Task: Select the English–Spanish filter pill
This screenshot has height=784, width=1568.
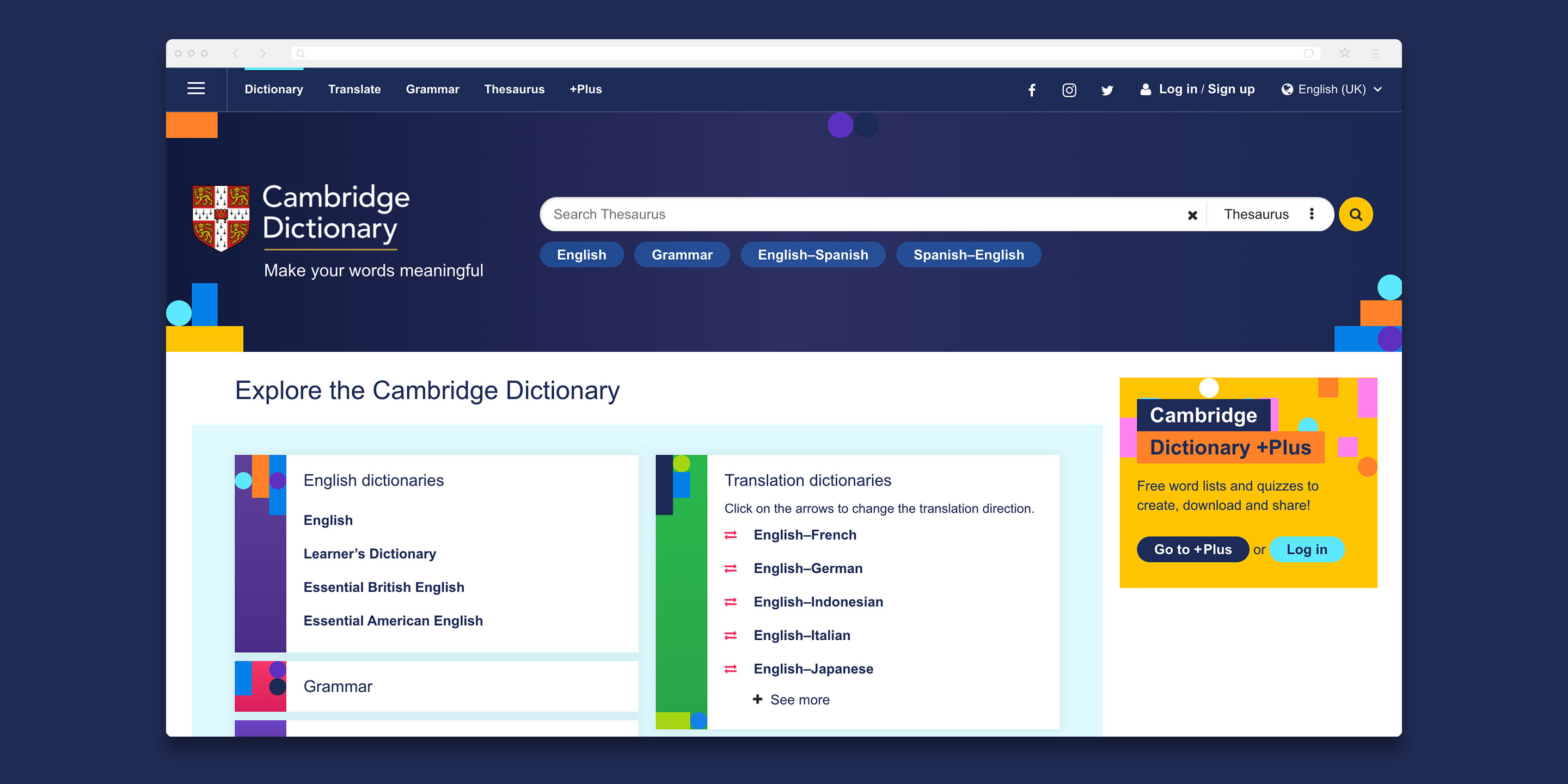Action: pyautogui.click(x=813, y=254)
